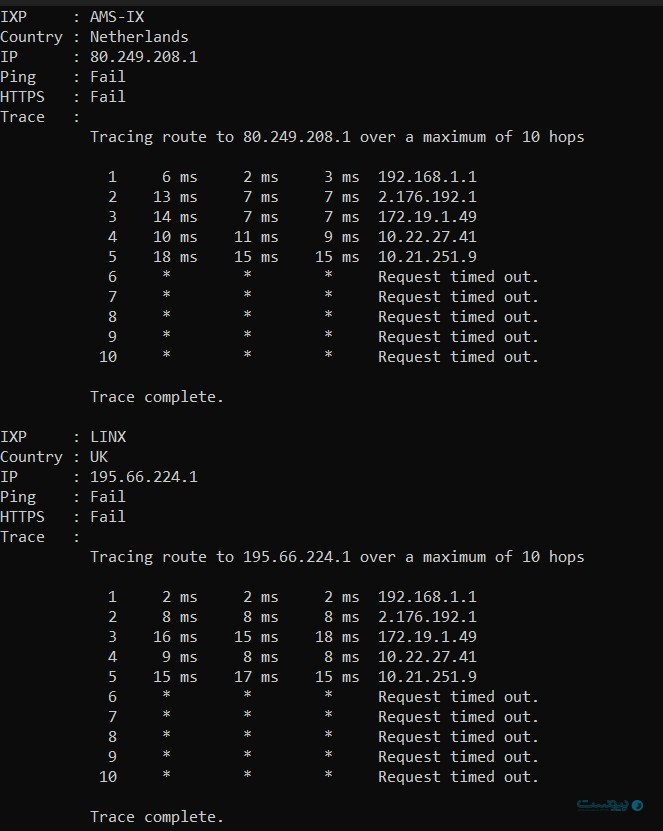Click the HTTPS Fail result under LINX
This screenshot has width=663, height=831.
[x=108, y=517]
